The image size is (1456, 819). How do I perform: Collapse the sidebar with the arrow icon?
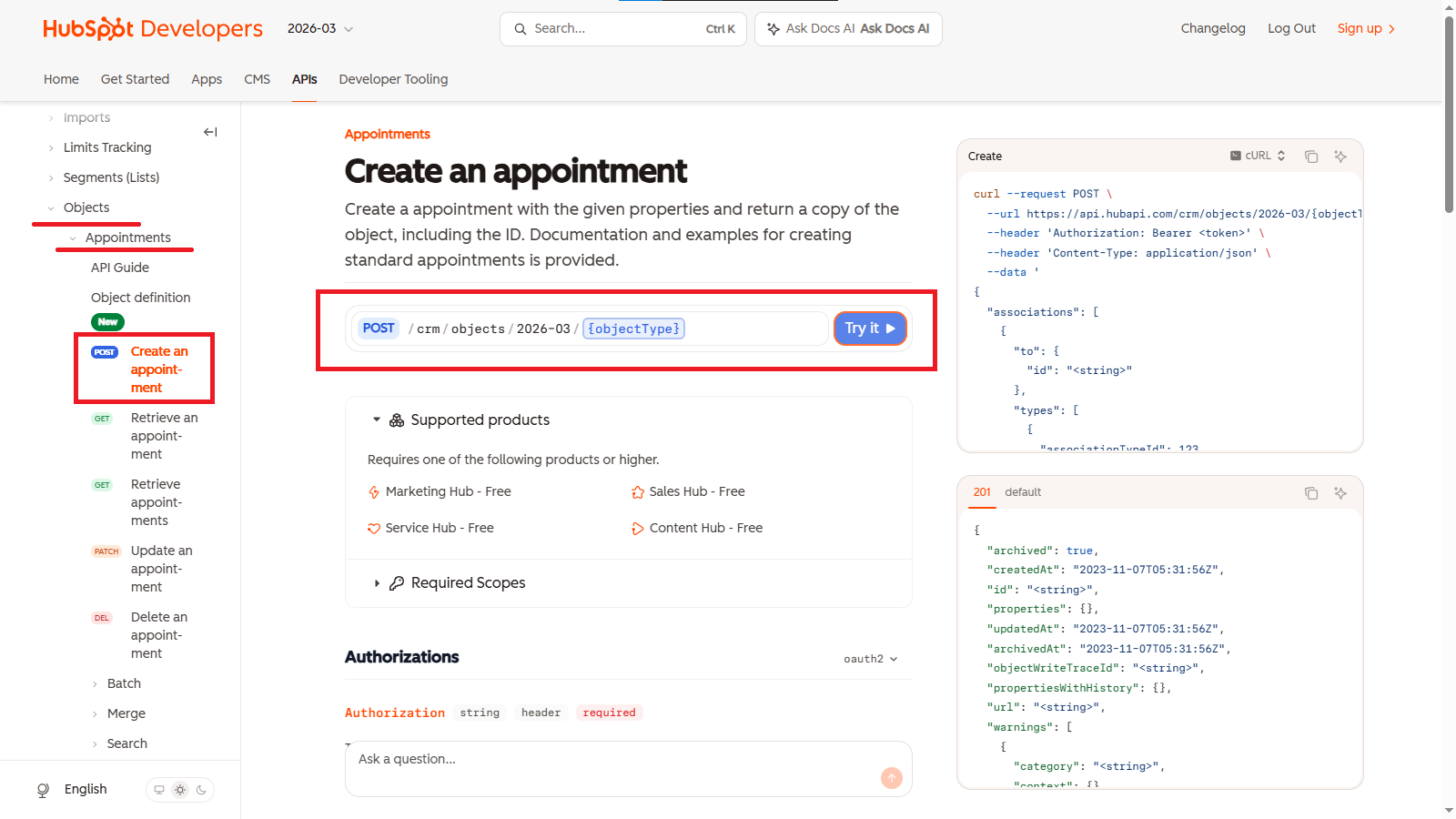pyautogui.click(x=210, y=132)
